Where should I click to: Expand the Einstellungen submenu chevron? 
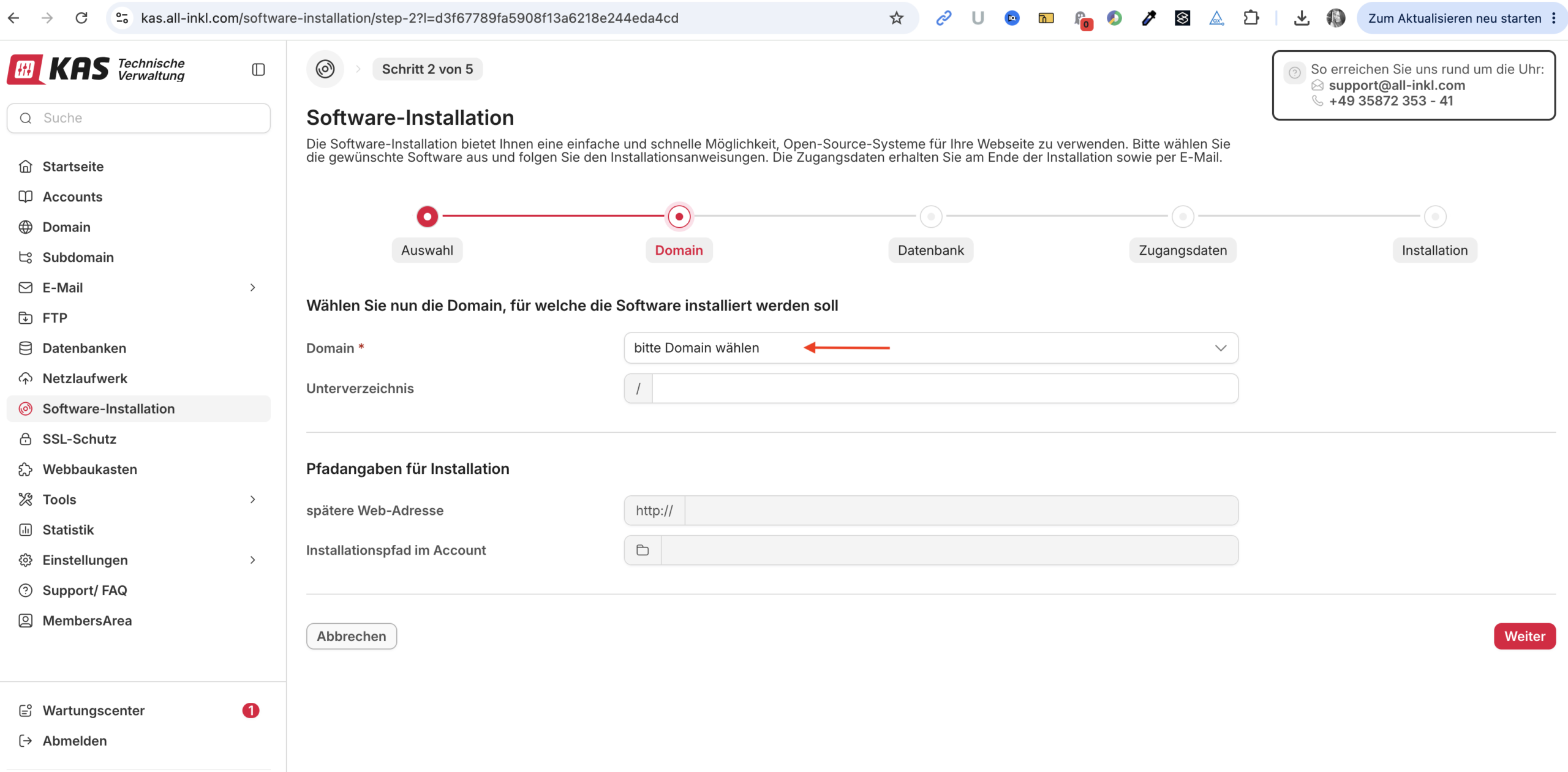pyautogui.click(x=252, y=560)
